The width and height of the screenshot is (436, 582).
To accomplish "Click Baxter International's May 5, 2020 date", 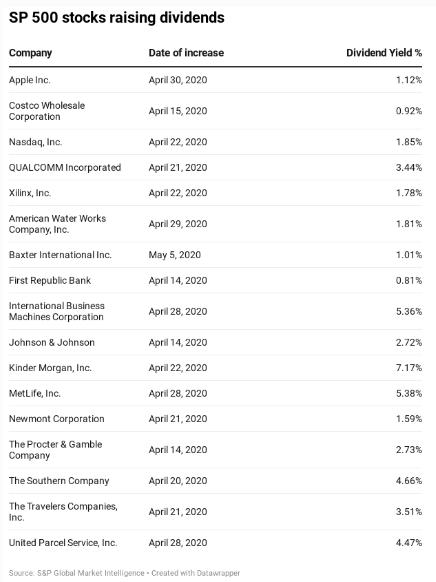I will 174,255.
